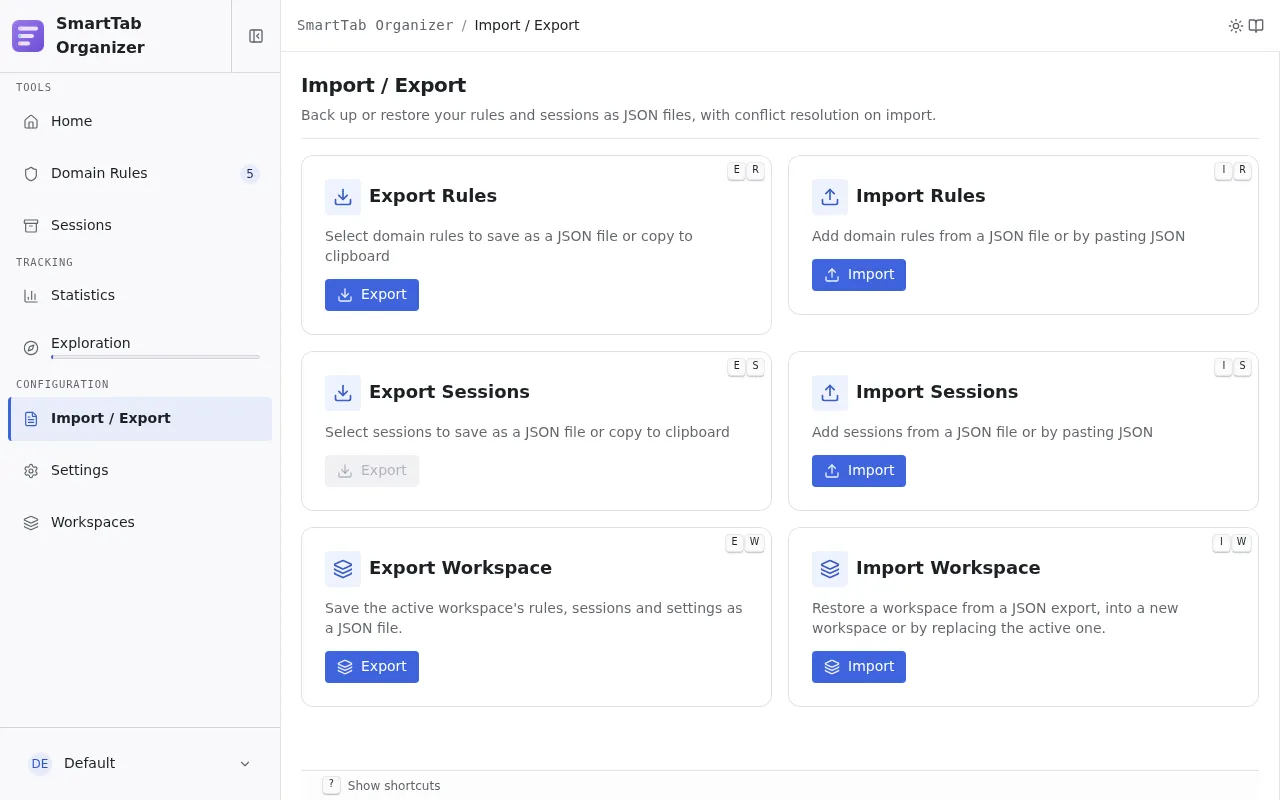Viewport: 1280px width, 800px height.
Task: Click the Import button under Import Workspace
Action: click(859, 667)
